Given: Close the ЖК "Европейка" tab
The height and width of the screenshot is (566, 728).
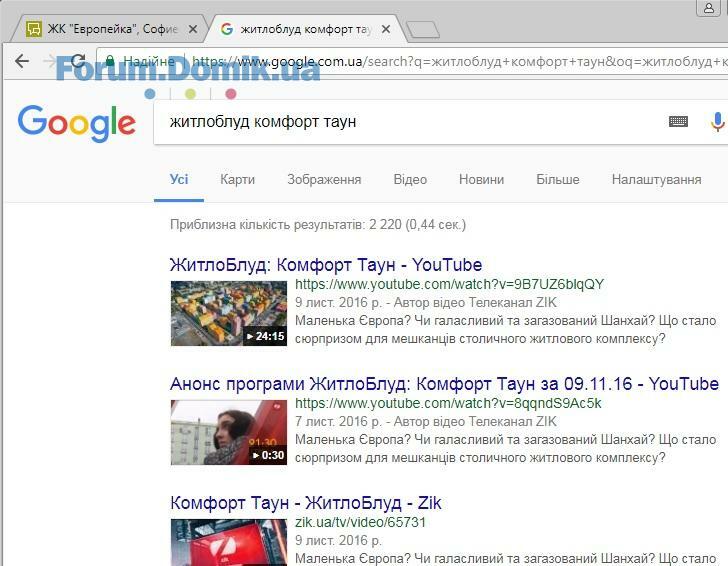Looking at the screenshot, I should point(193,29).
